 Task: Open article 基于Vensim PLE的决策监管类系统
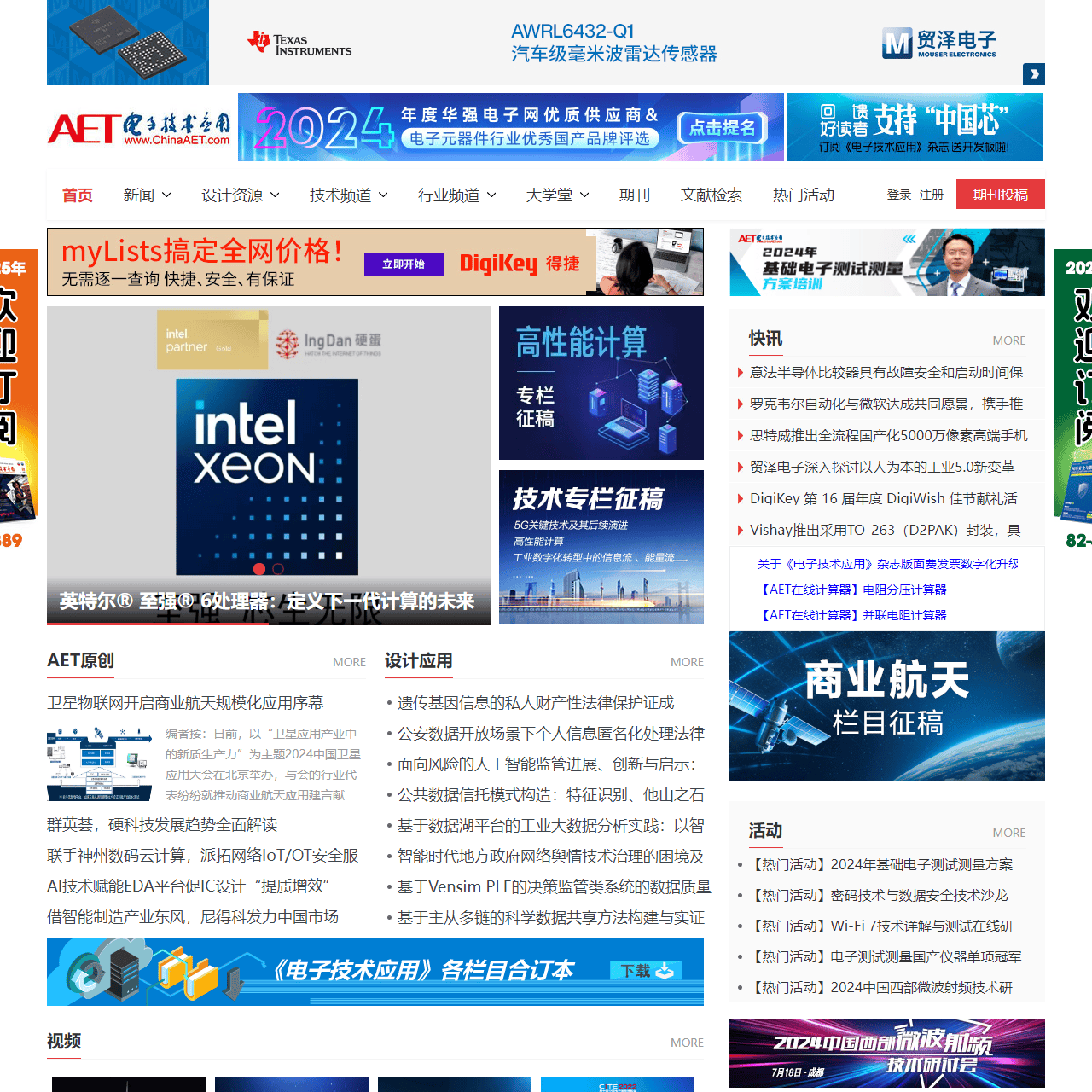[555, 887]
